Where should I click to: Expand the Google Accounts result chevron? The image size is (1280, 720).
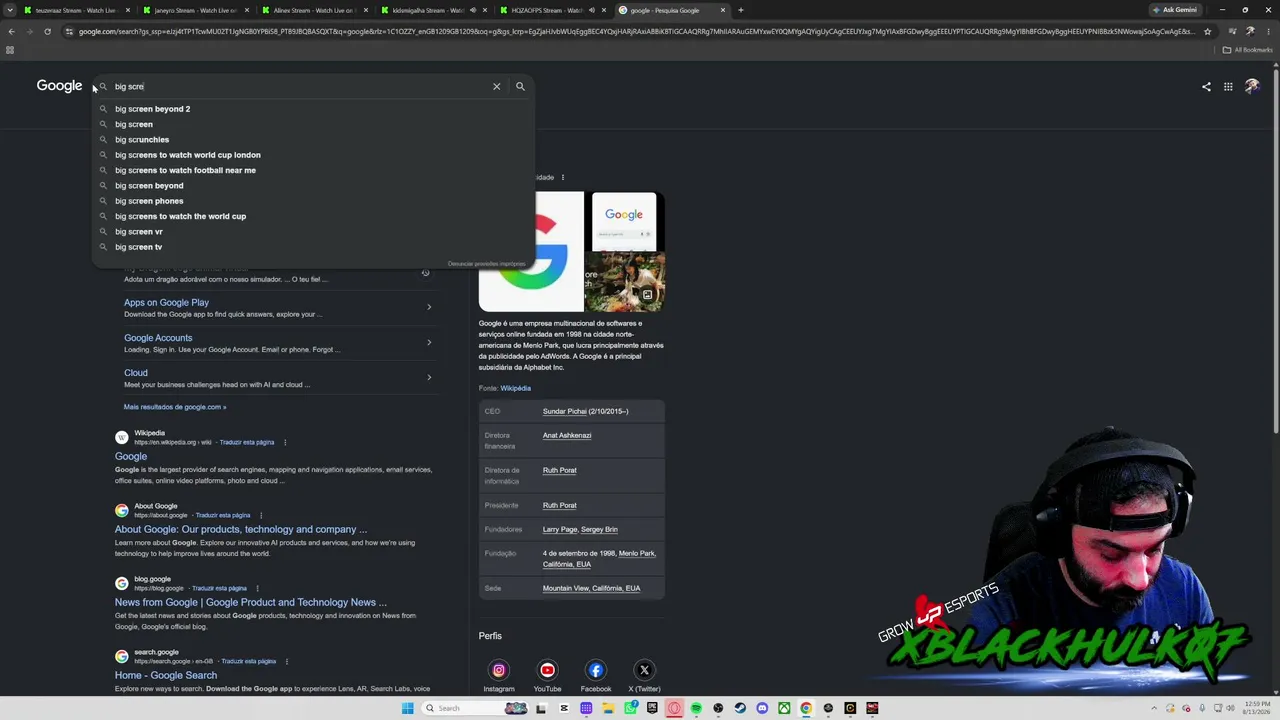(429, 342)
